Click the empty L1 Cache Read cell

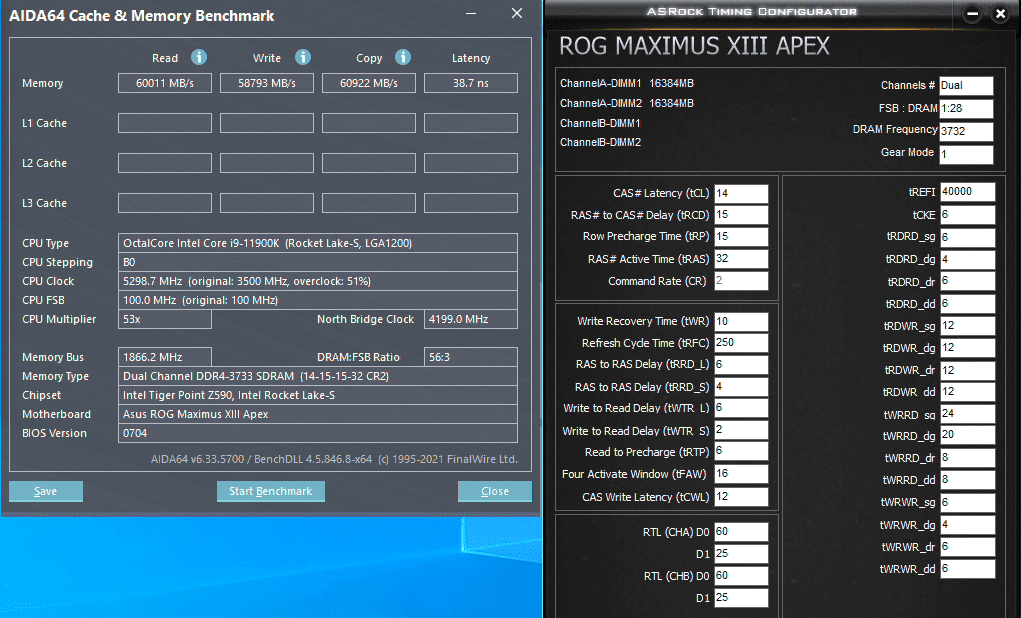pos(165,123)
